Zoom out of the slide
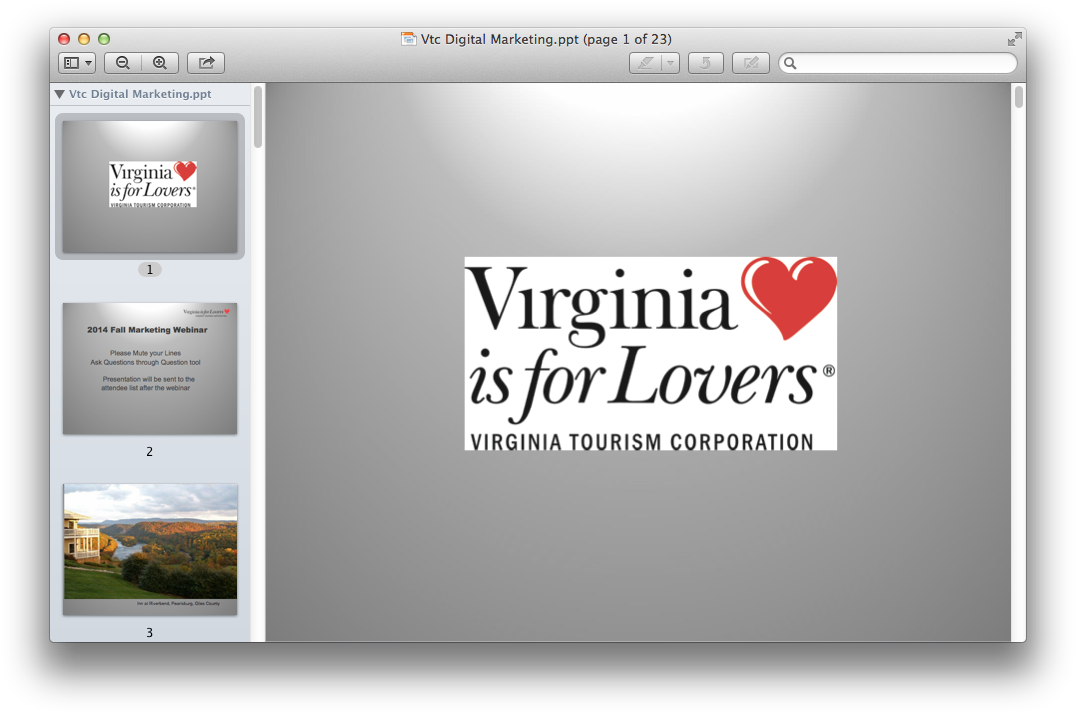Screen dimensions: 1075x713 [123, 63]
